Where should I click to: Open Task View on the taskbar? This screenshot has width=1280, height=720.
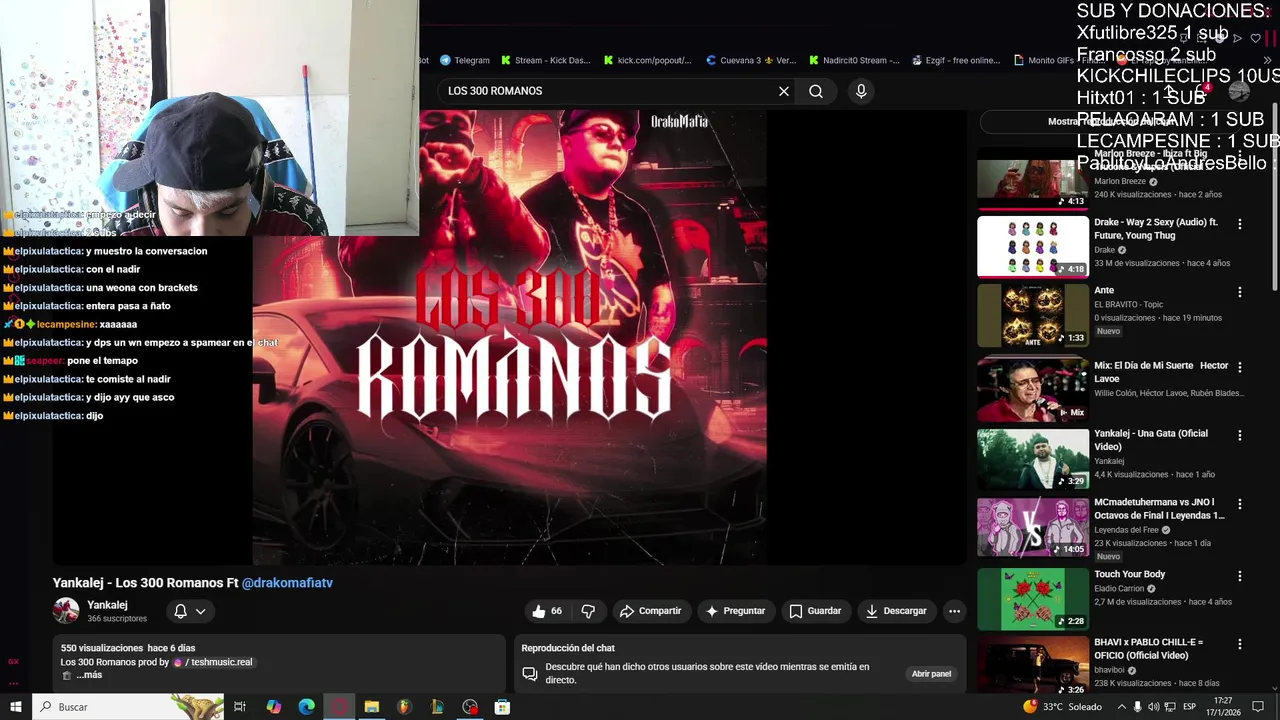coord(240,707)
